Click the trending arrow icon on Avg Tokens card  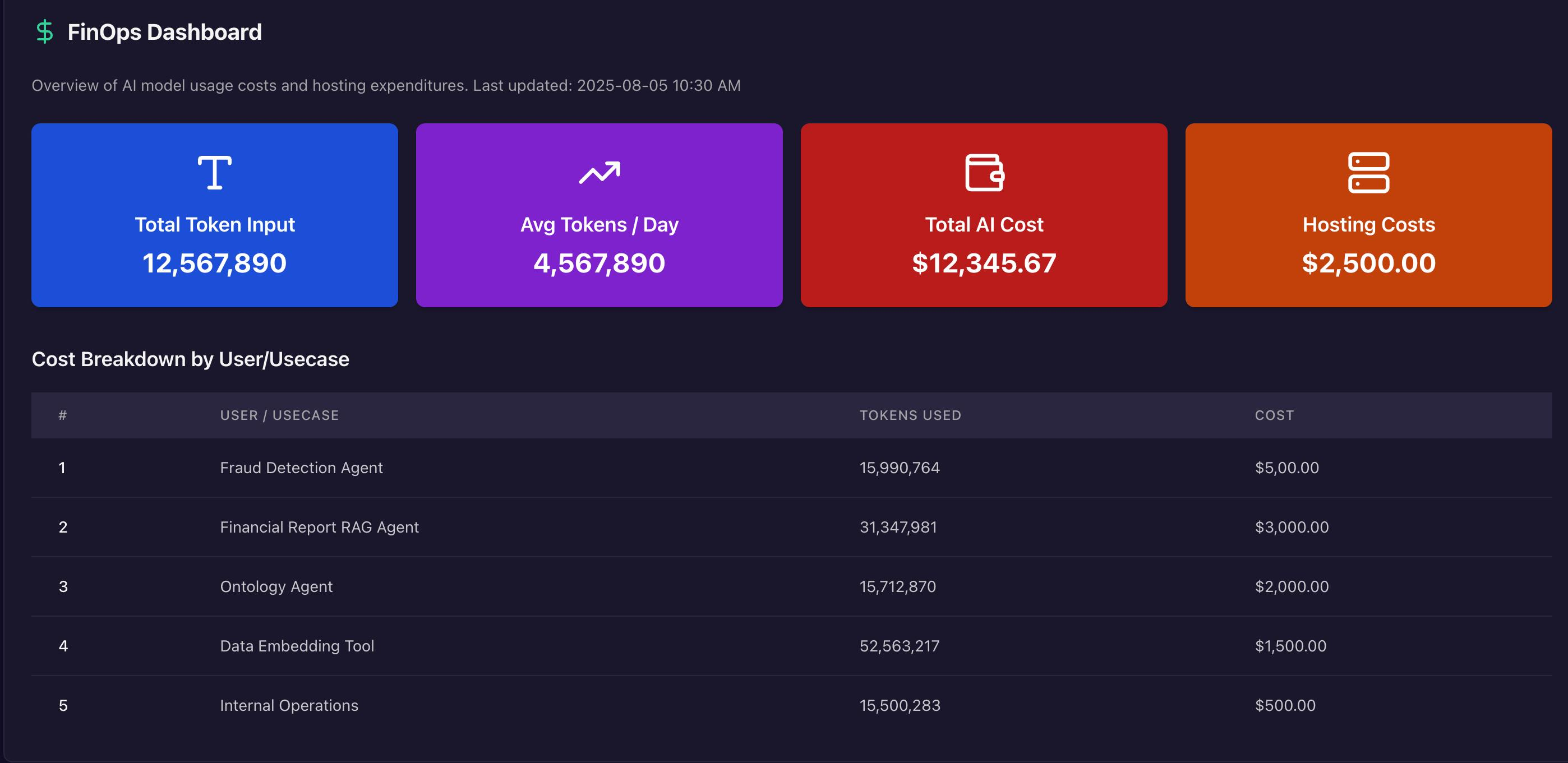click(599, 173)
